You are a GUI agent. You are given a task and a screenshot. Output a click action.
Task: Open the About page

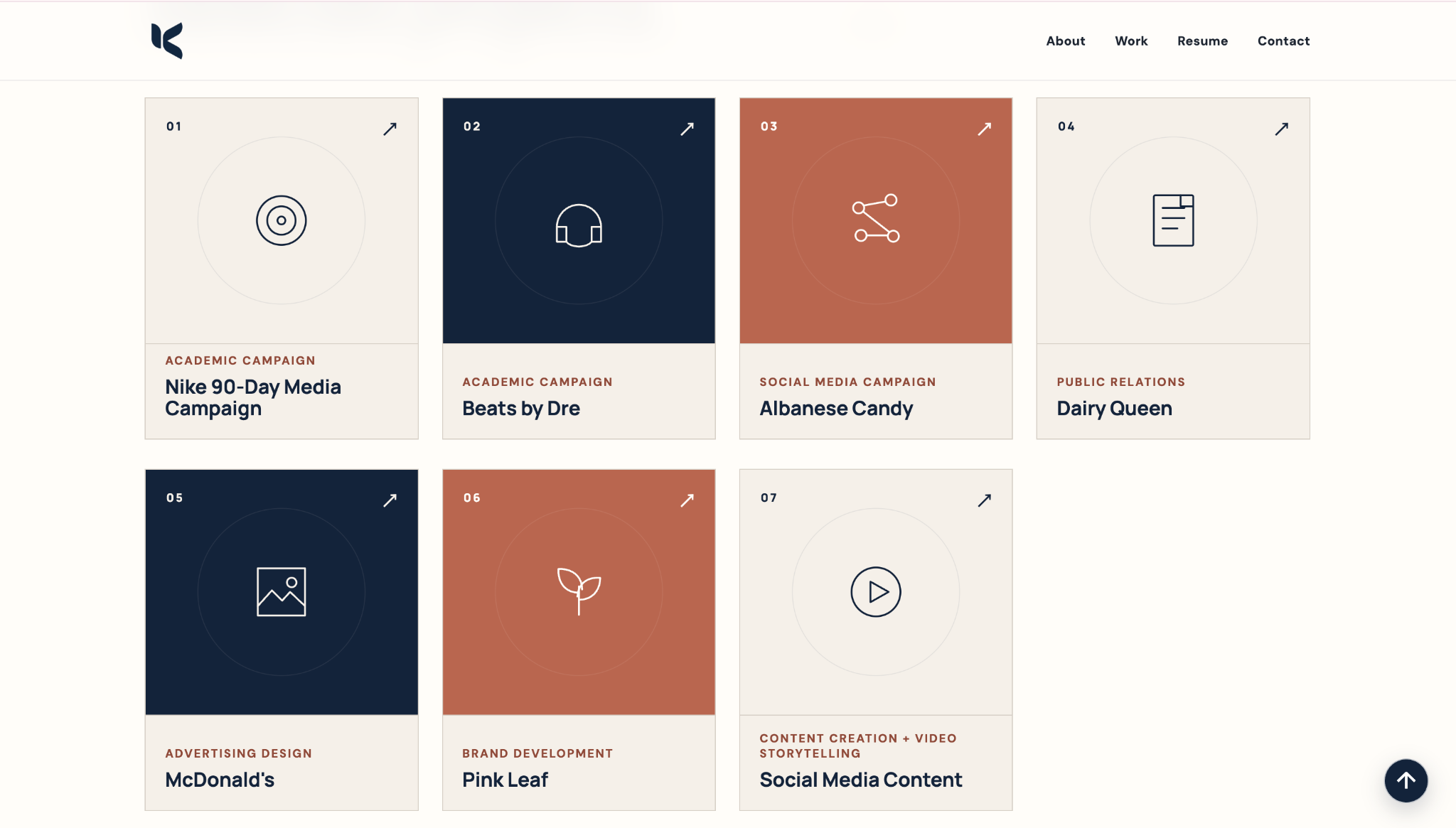pos(1065,41)
